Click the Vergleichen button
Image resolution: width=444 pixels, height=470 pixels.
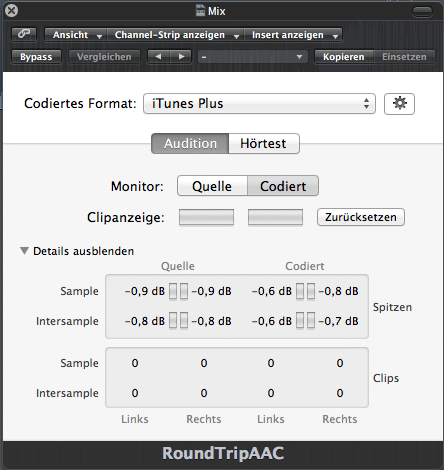pos(104,57)
